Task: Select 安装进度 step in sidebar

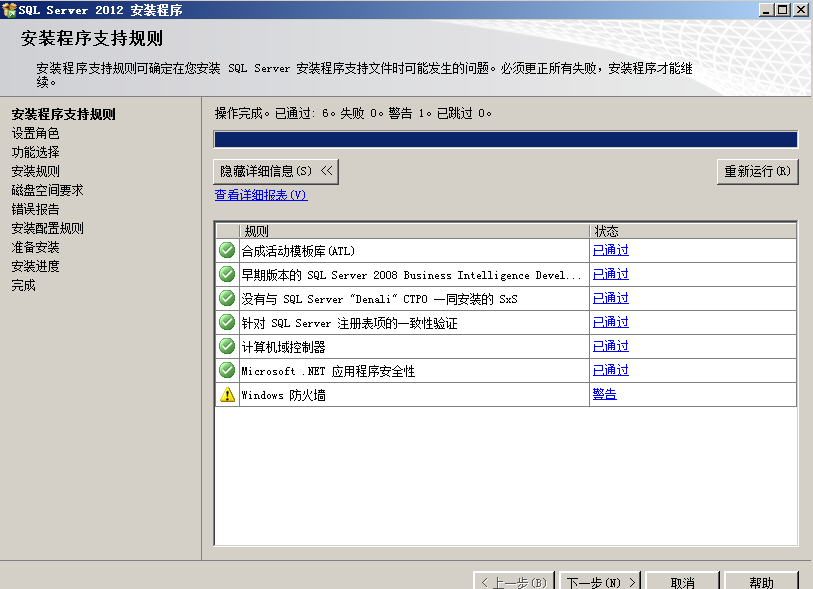Action: click(35, 266)
